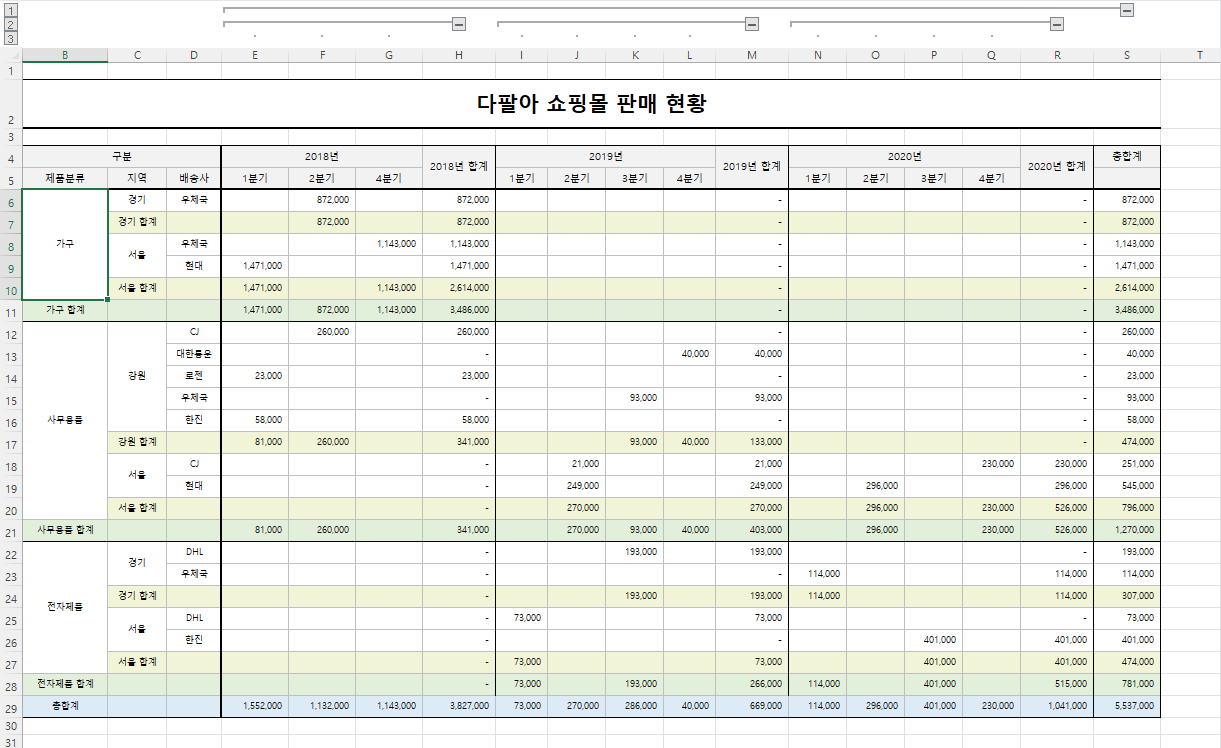The image size is (1221, 748).
Task: Click outline level 1 button
Action: [11, 9]
